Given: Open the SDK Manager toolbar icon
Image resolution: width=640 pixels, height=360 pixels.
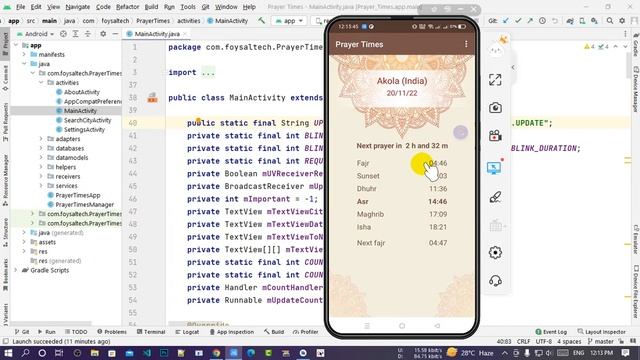Looking at the screenshot, I should [x=594, y=21].
